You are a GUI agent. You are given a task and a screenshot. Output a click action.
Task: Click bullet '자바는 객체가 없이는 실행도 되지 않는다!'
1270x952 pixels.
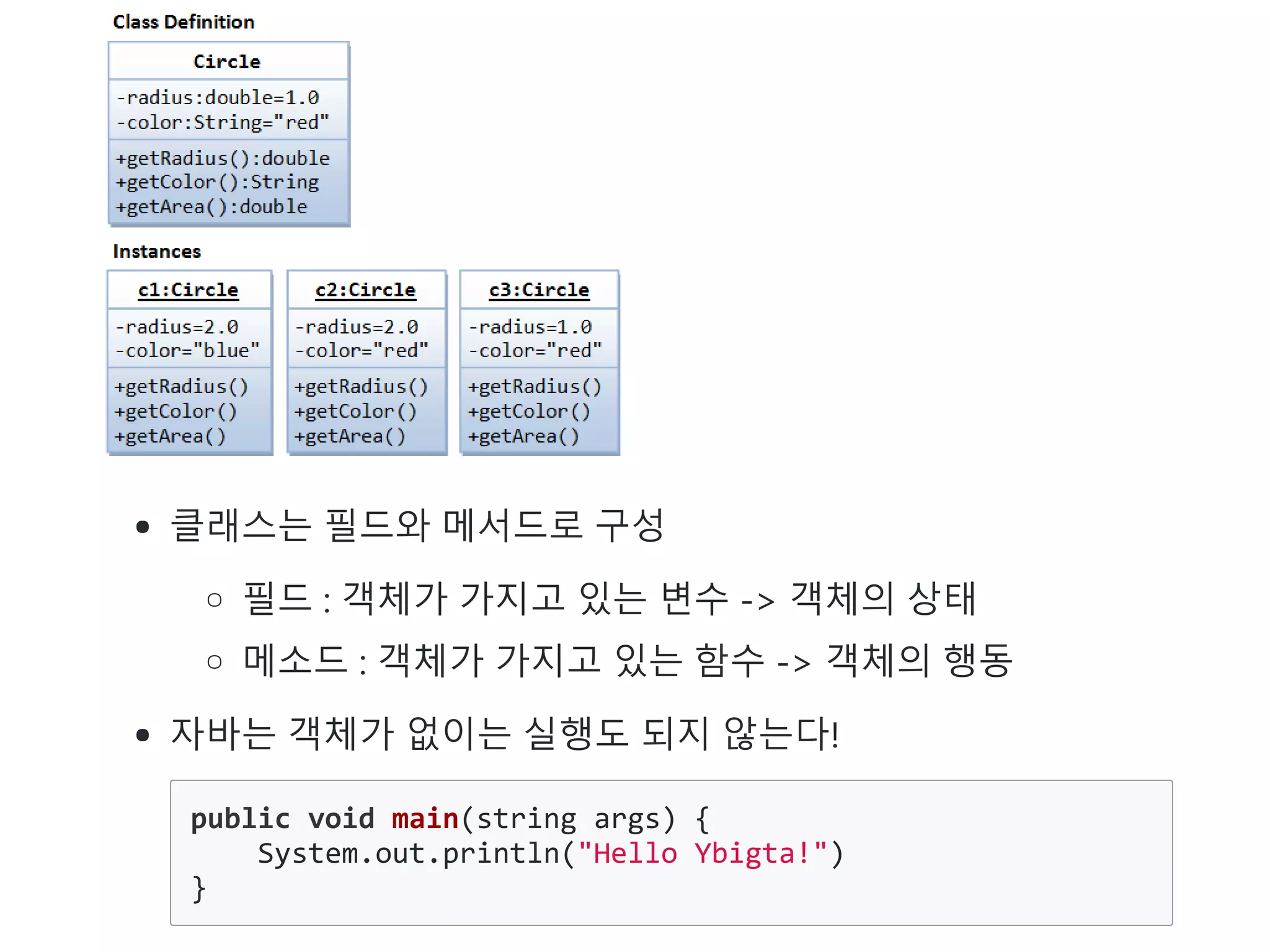coord(505,734)
